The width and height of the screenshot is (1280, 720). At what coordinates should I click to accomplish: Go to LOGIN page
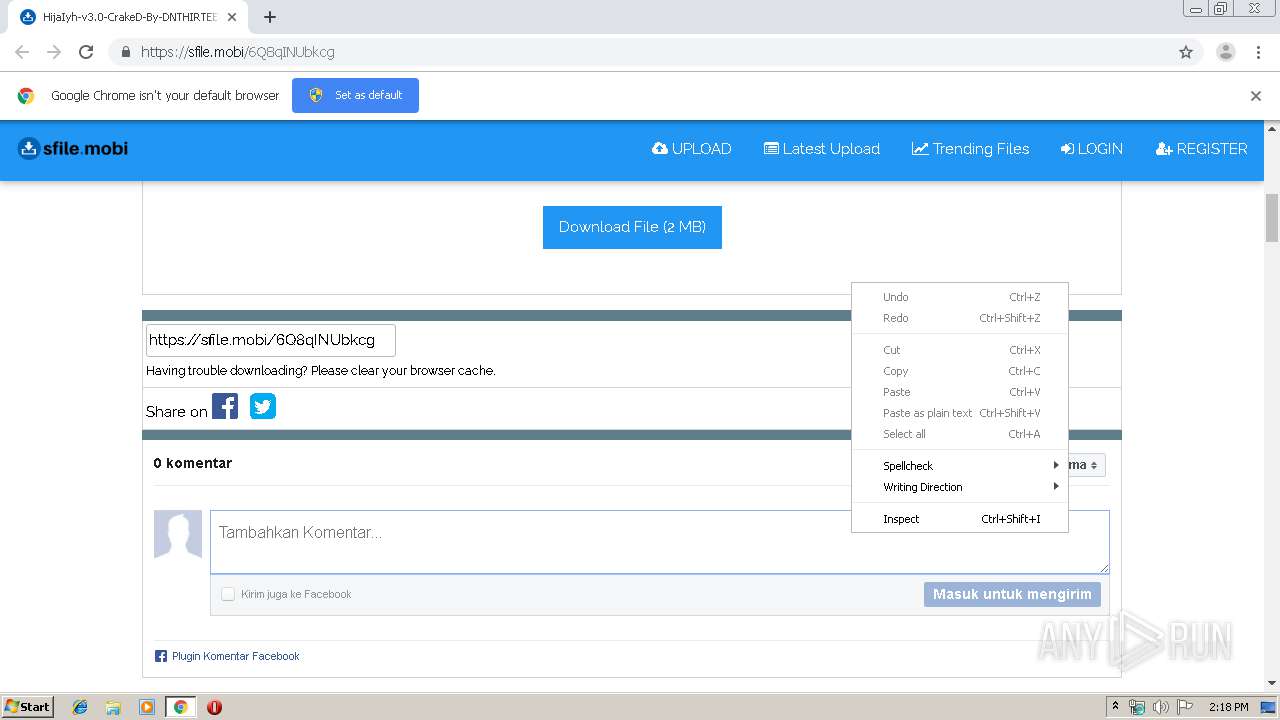[1091, 149]
